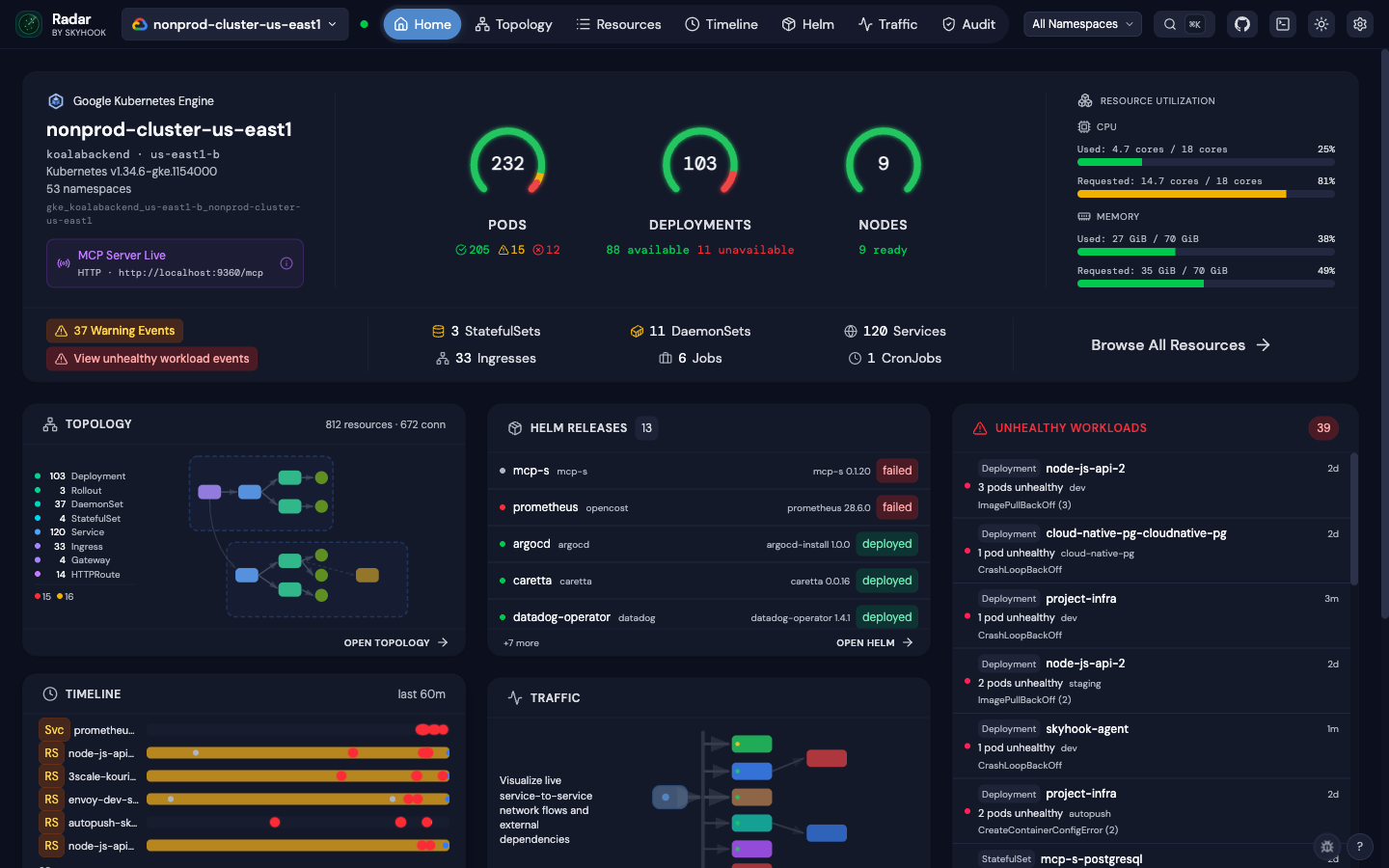Click the envoy-dev-s RS timeline row
This screenshot has width=1389, height=868.
pyautogui.click(x=244, y=800)
